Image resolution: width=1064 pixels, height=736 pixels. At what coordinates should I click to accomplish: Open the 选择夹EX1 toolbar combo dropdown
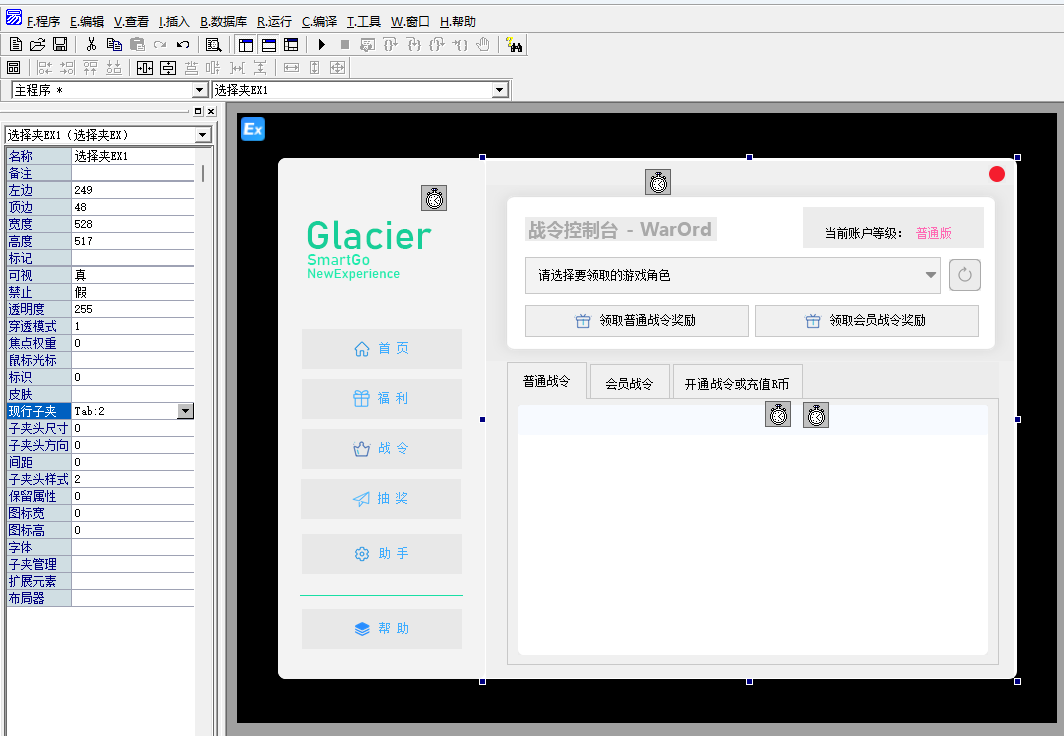pos(500,90)
